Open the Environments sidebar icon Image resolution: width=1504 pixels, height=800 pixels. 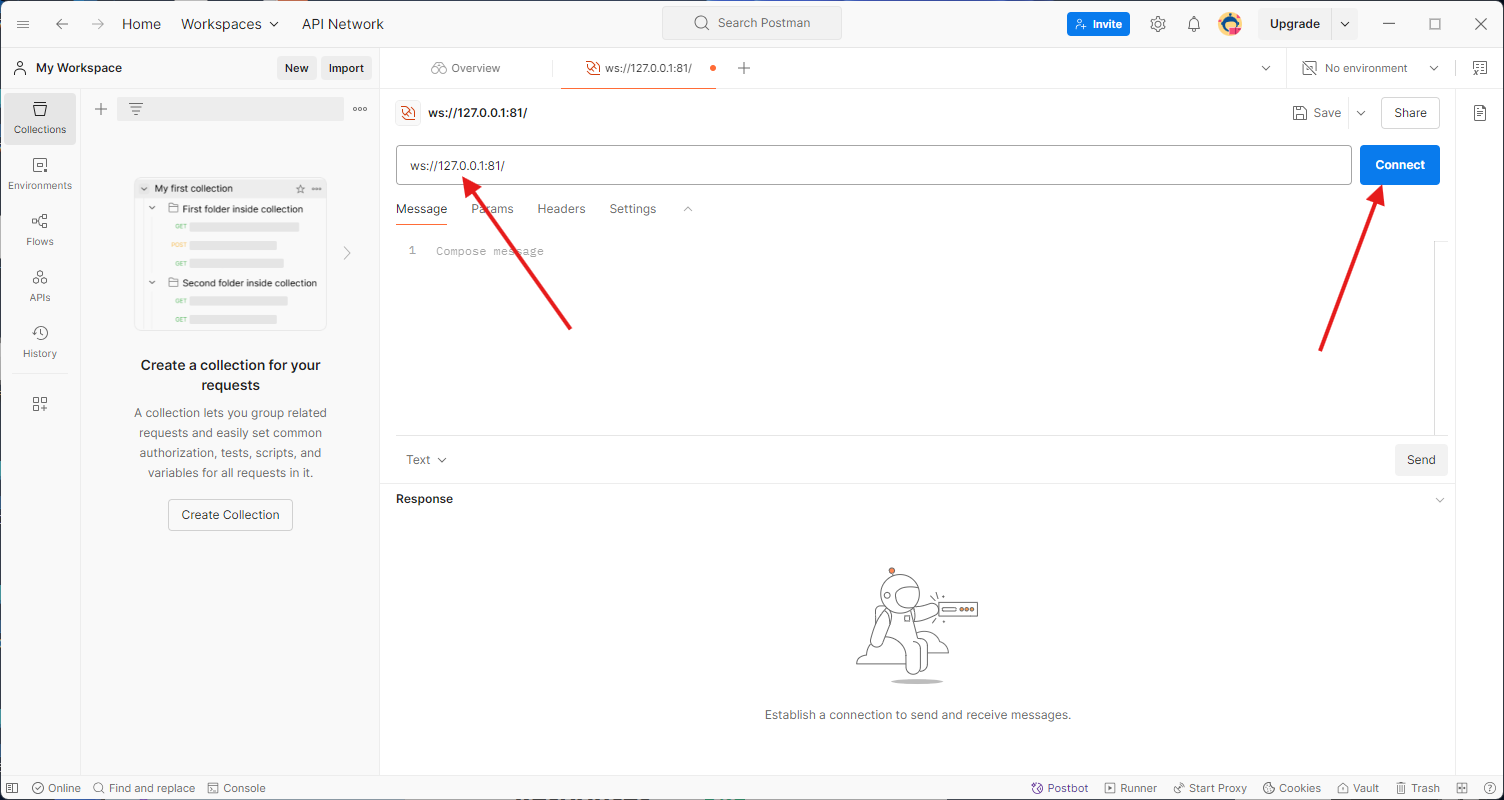coord(40,174)
